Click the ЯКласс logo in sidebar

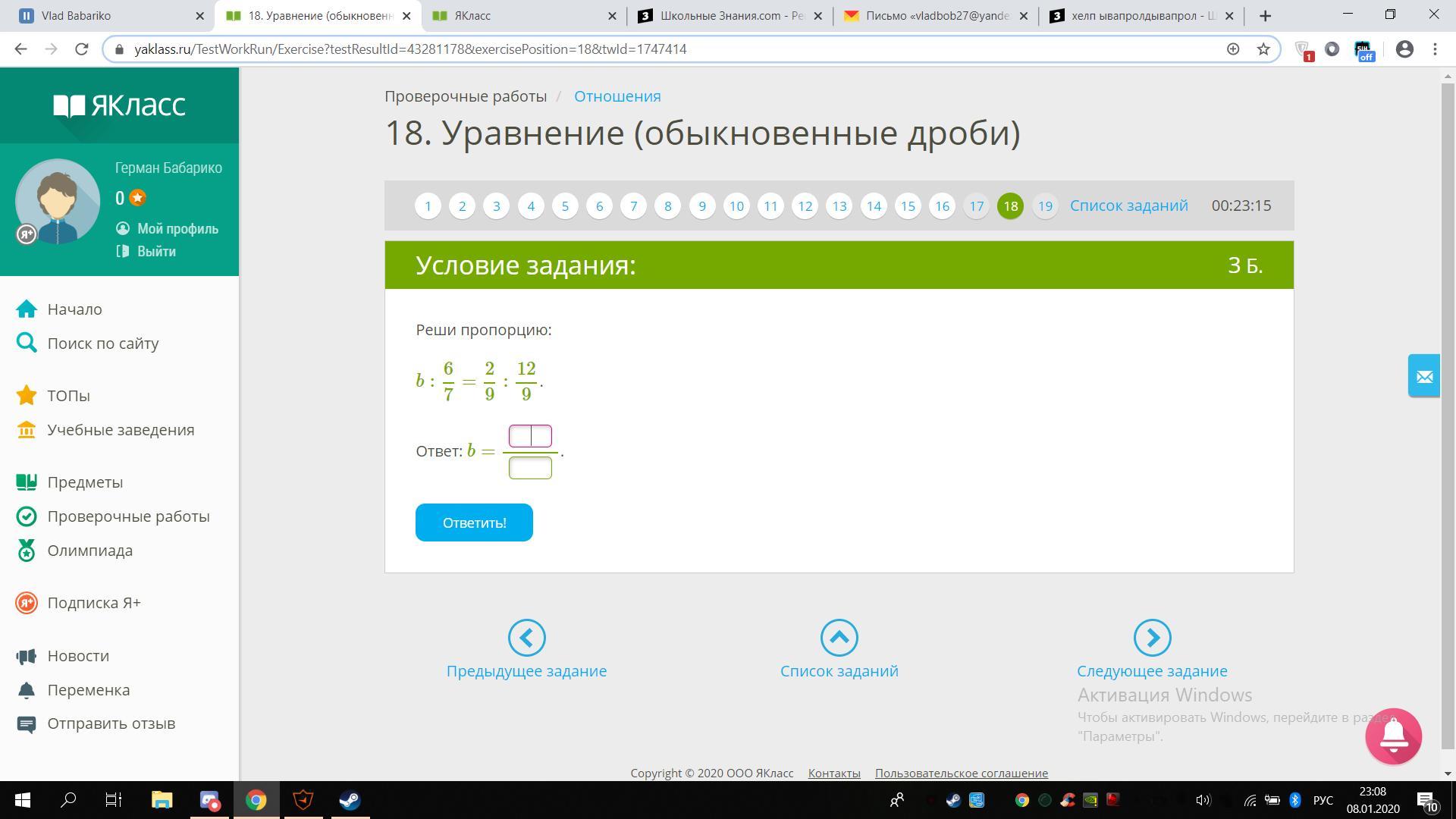point(119,105)
